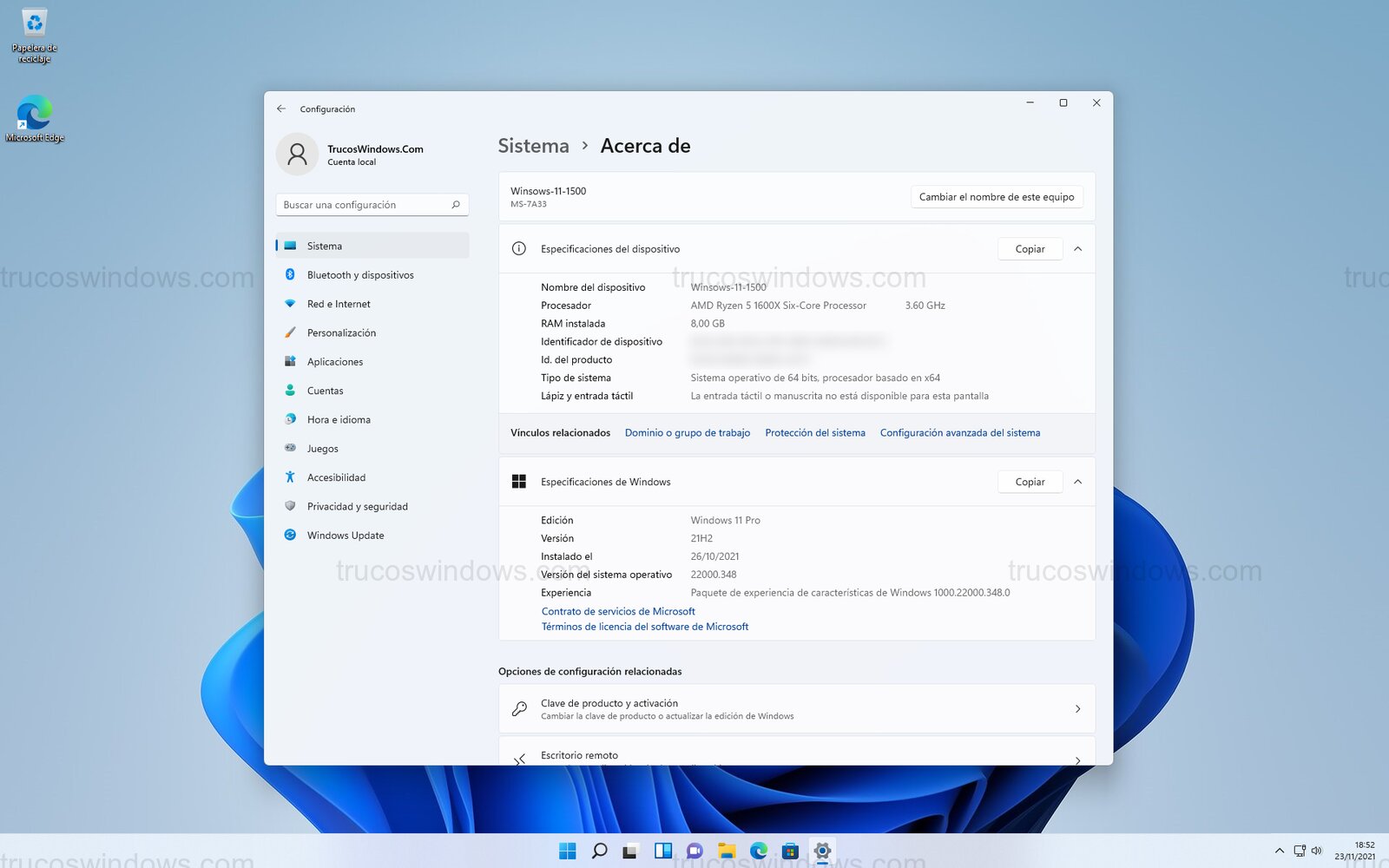The height and width of the screenshot is (868, 1389).
Task: Expand hidden icons in the system tray
Action: click(1280, 852)
